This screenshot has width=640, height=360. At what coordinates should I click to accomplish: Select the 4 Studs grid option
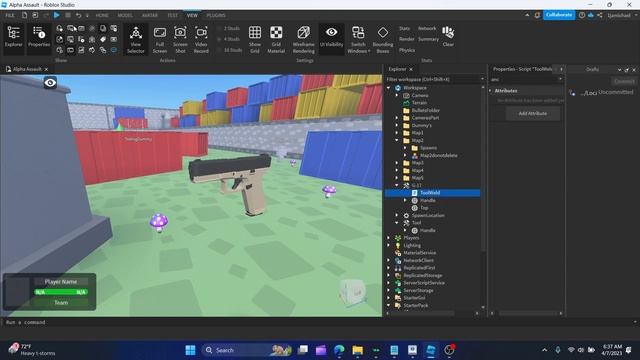pos(229,39)
